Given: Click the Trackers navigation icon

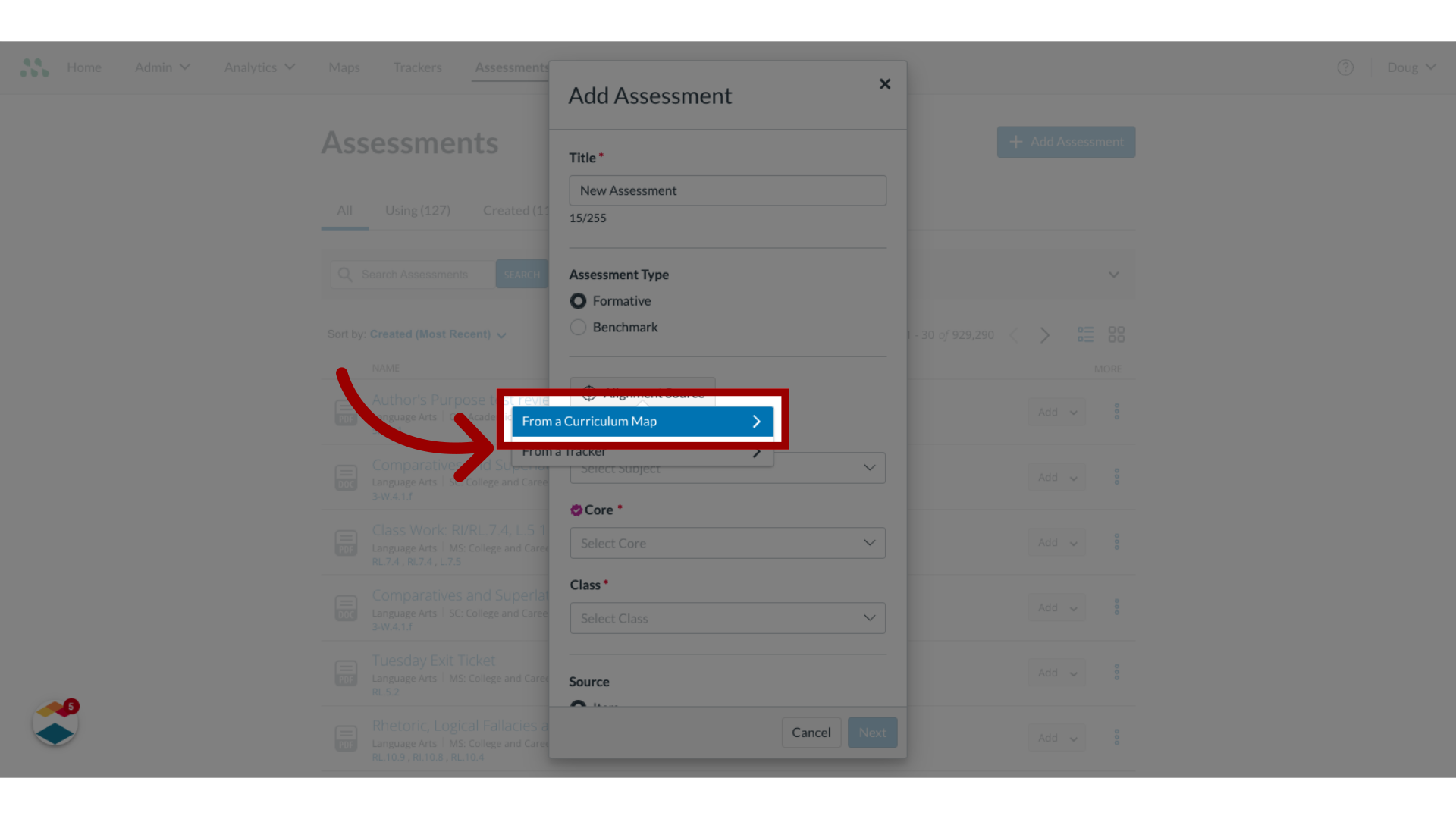Looking at the screenshot, I should (x=417, y=67).
